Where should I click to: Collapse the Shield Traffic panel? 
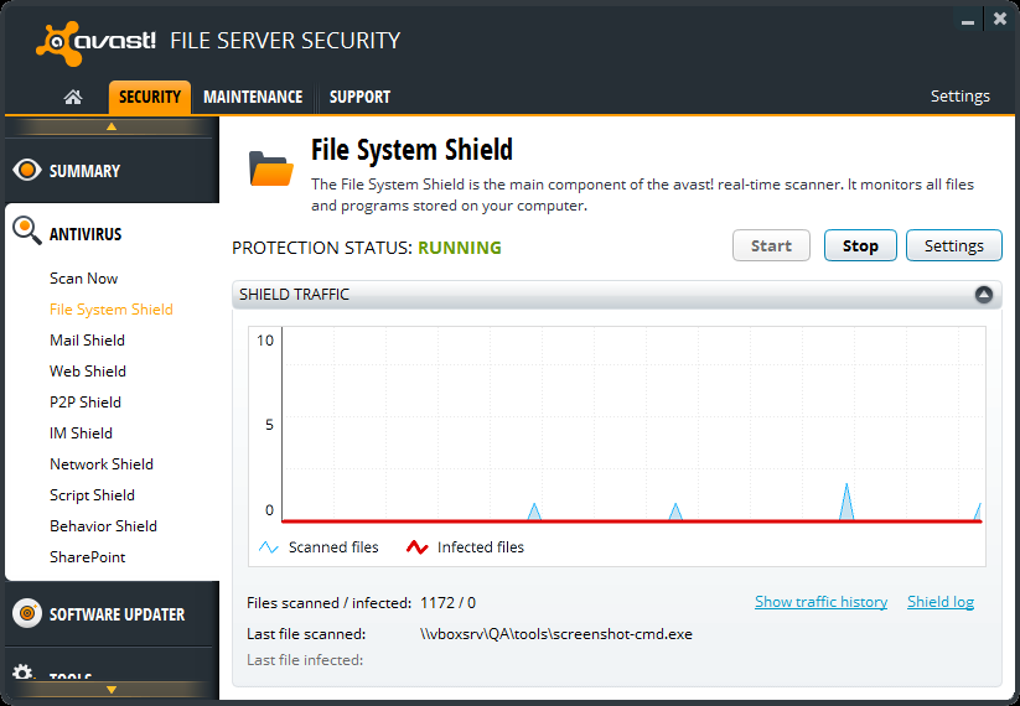click(x=983, y=295)
